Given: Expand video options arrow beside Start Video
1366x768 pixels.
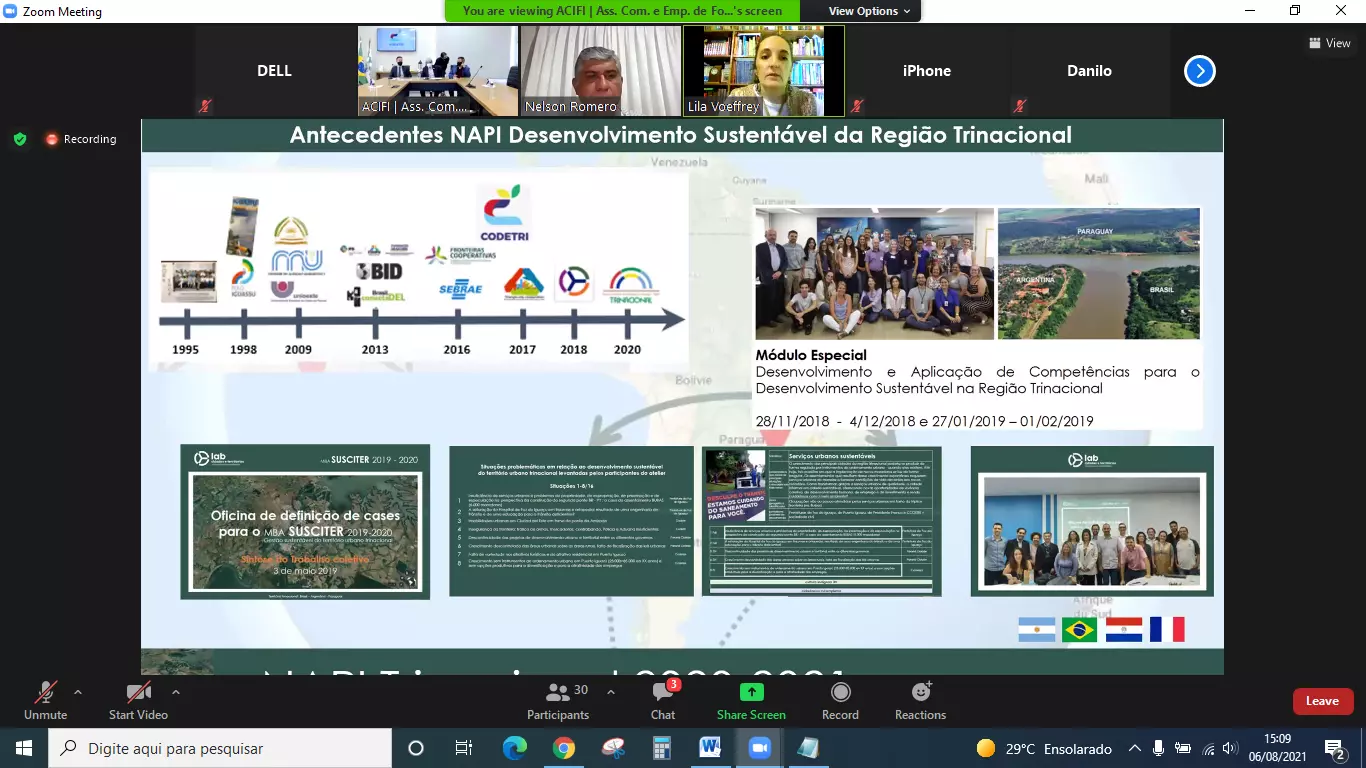Looking at the screenshot, I should 176,692.
